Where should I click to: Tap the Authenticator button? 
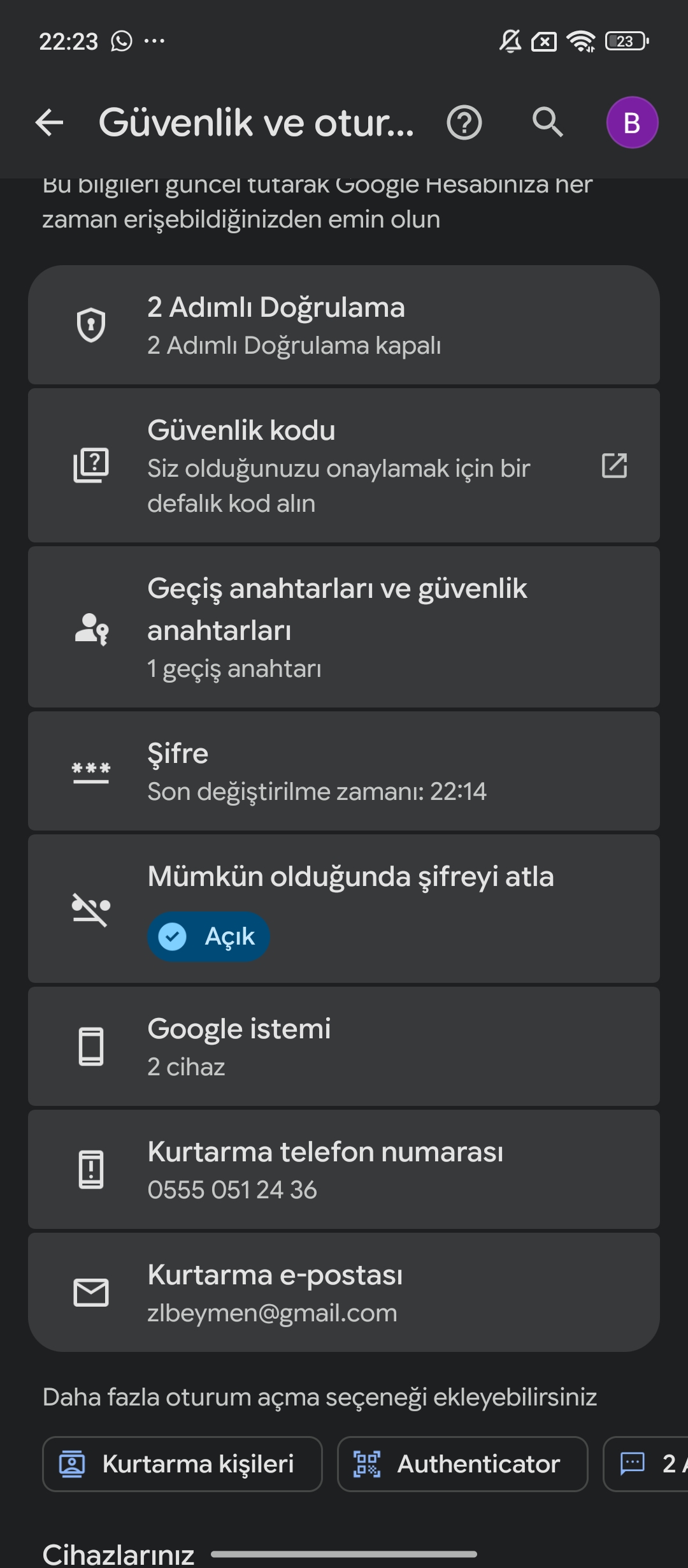click(462, 1464)
